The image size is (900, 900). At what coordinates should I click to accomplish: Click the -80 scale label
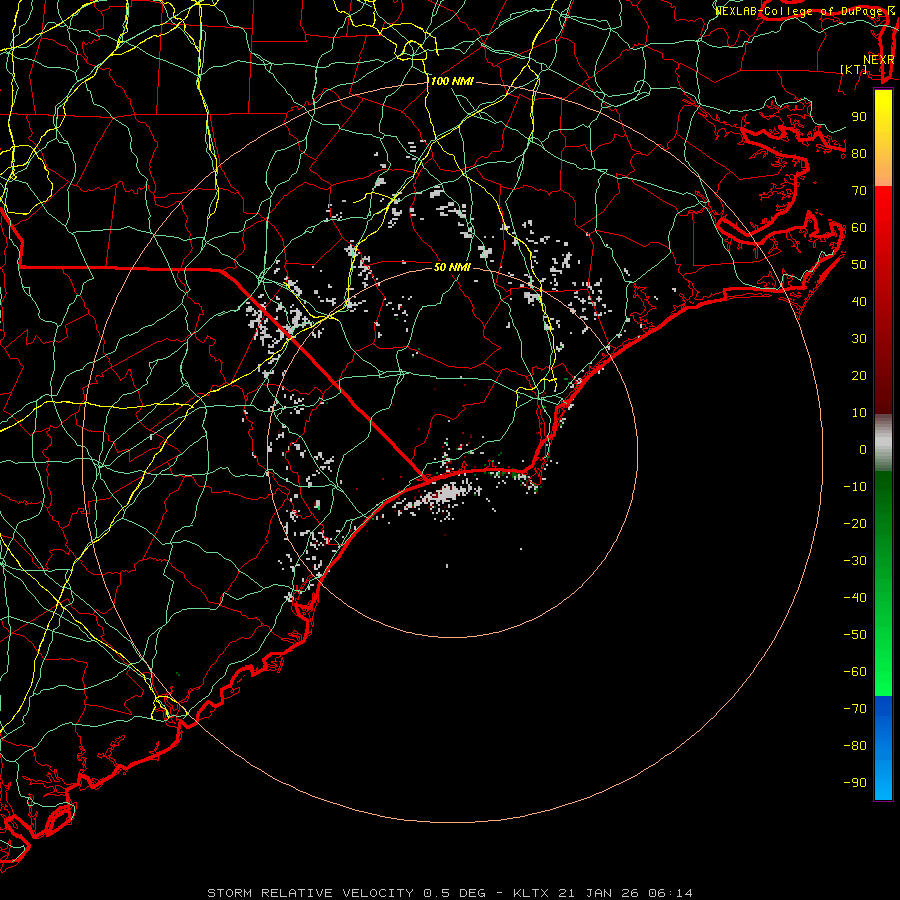point(855,746)
